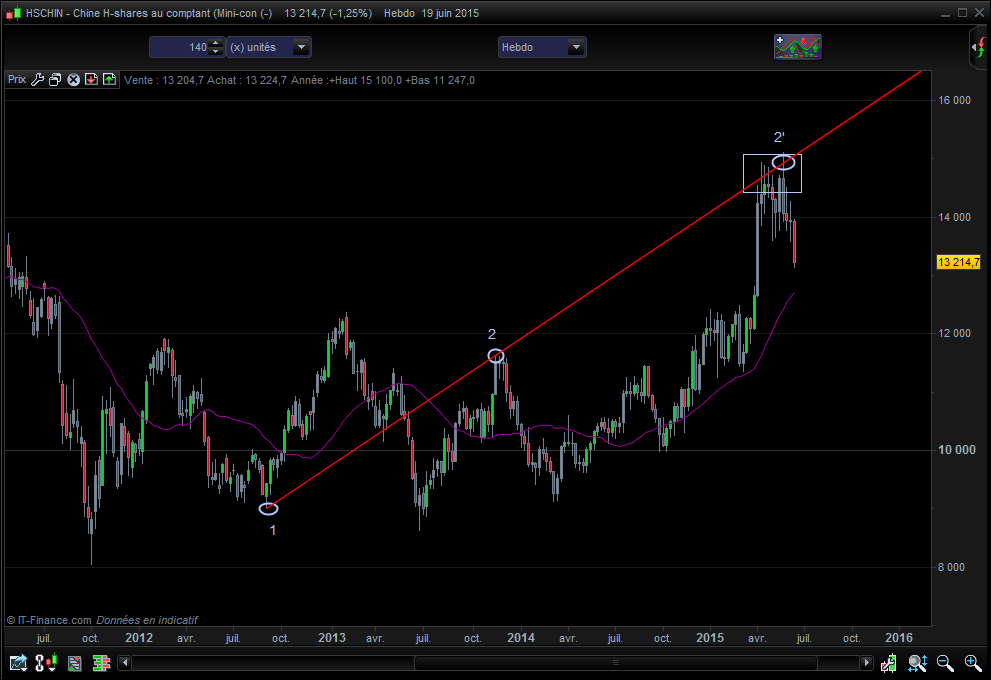Click the 16 000 price axis label
Screen dimensions: 991x680
click(954, 100)
